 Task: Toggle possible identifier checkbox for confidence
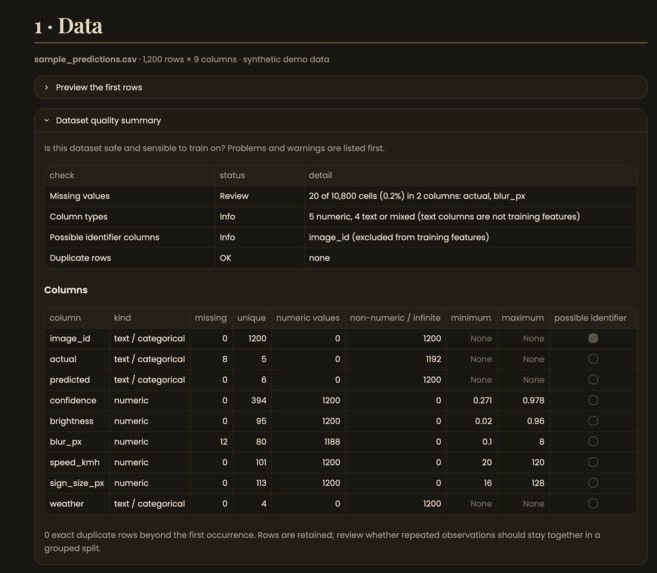coord(592,400)
